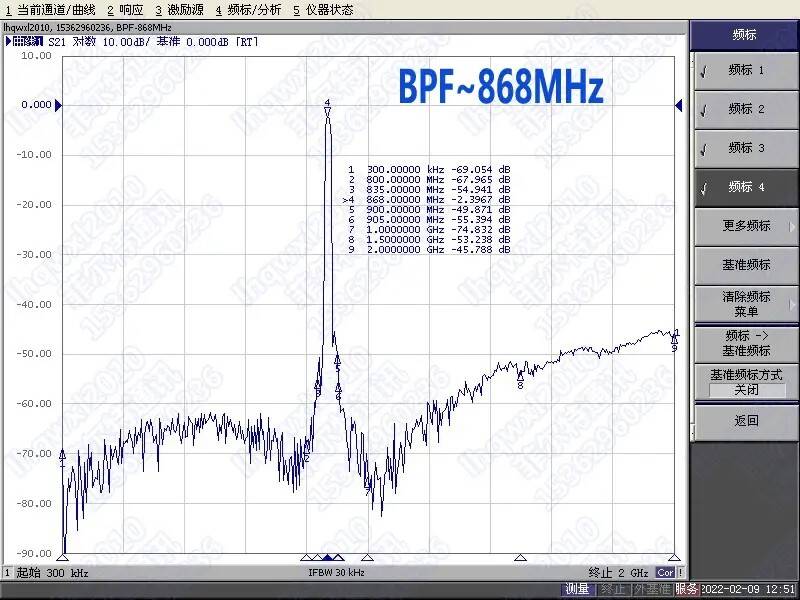Expand the 频标 -> 基准频标 option
Viewport: 800px width, 600px height.
point(746,341)
